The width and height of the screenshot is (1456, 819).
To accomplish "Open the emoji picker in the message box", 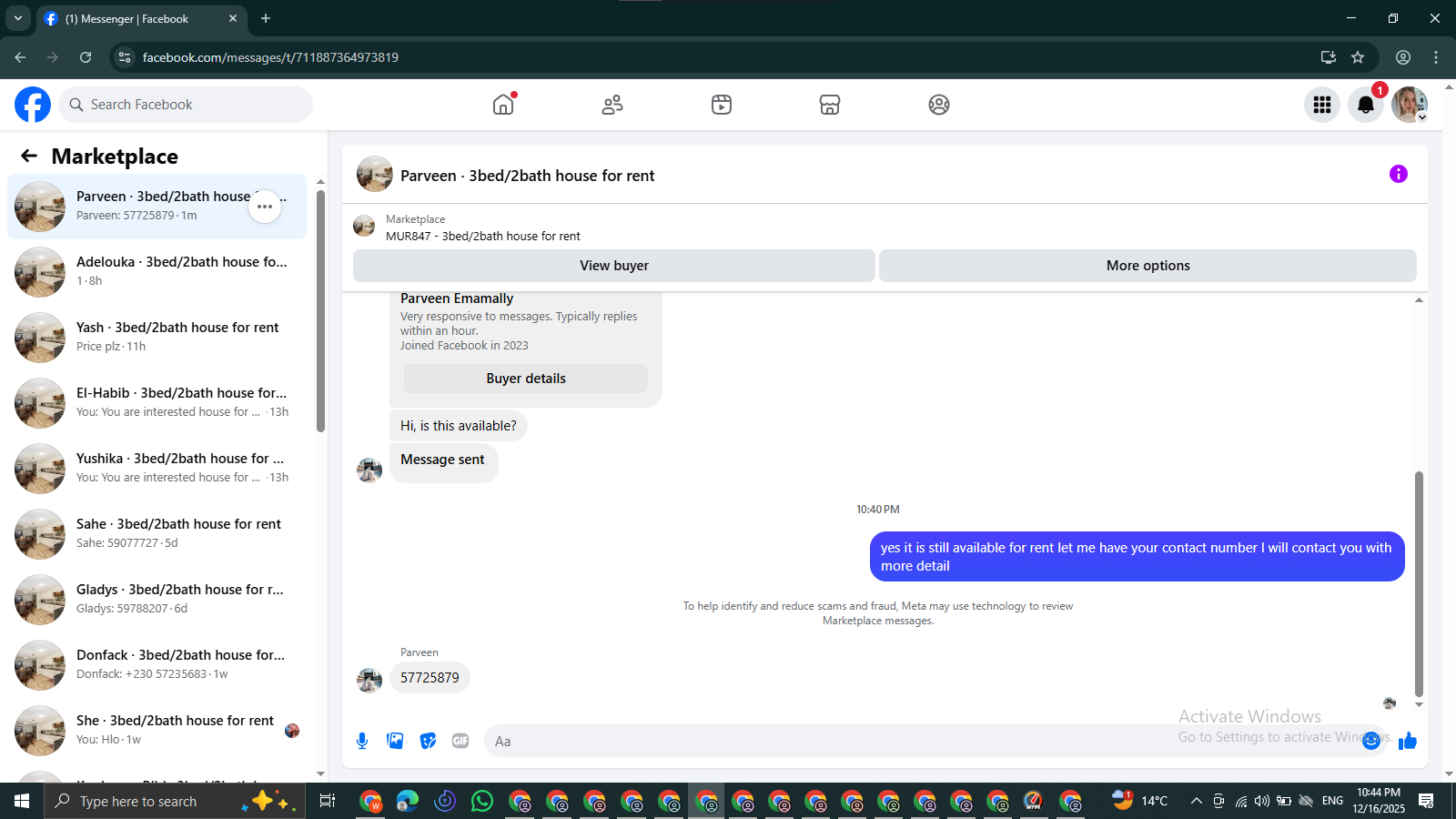I will (1371, 741).
